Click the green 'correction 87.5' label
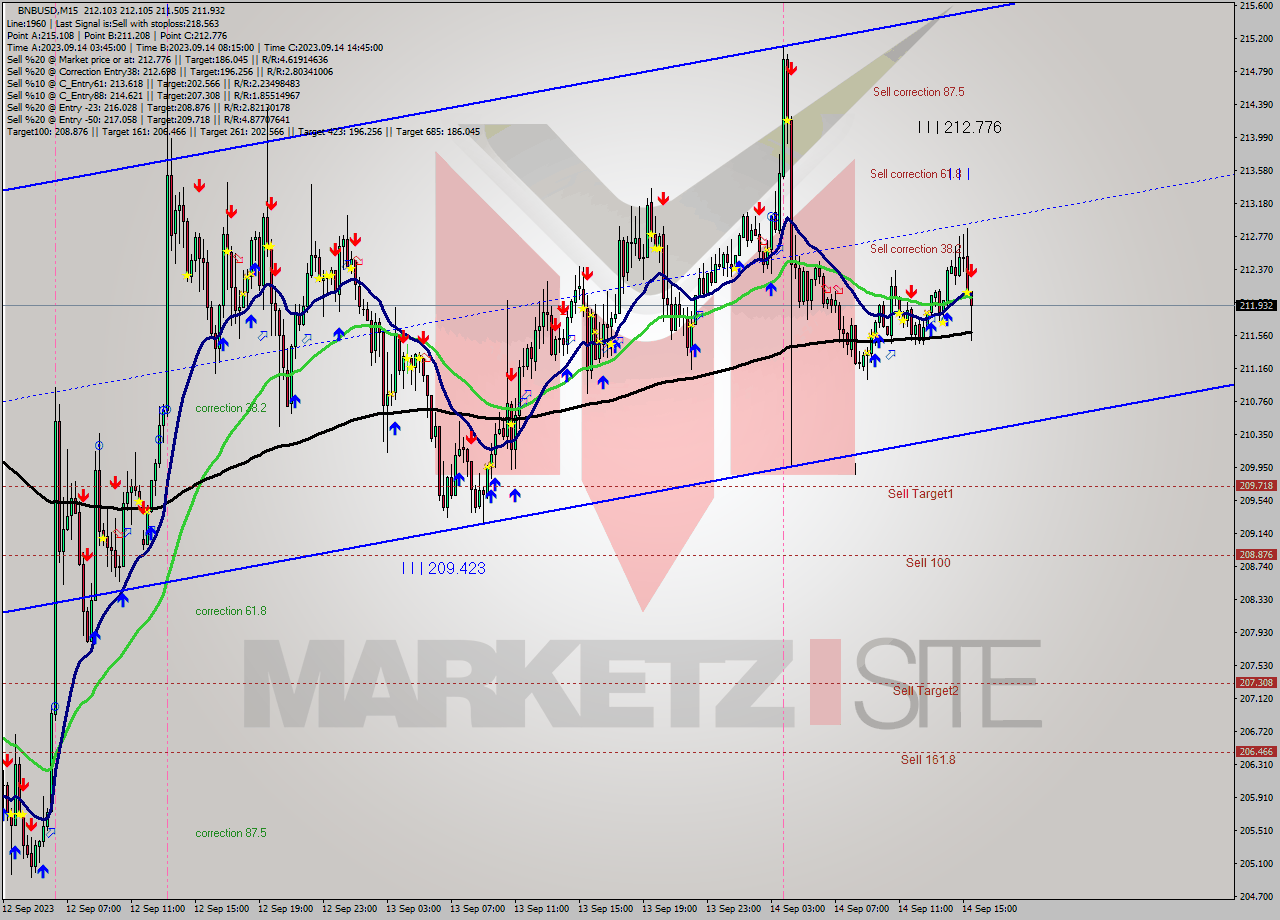Image resolution: width=1280 pixels, height=920 pixels. point(231,833)
